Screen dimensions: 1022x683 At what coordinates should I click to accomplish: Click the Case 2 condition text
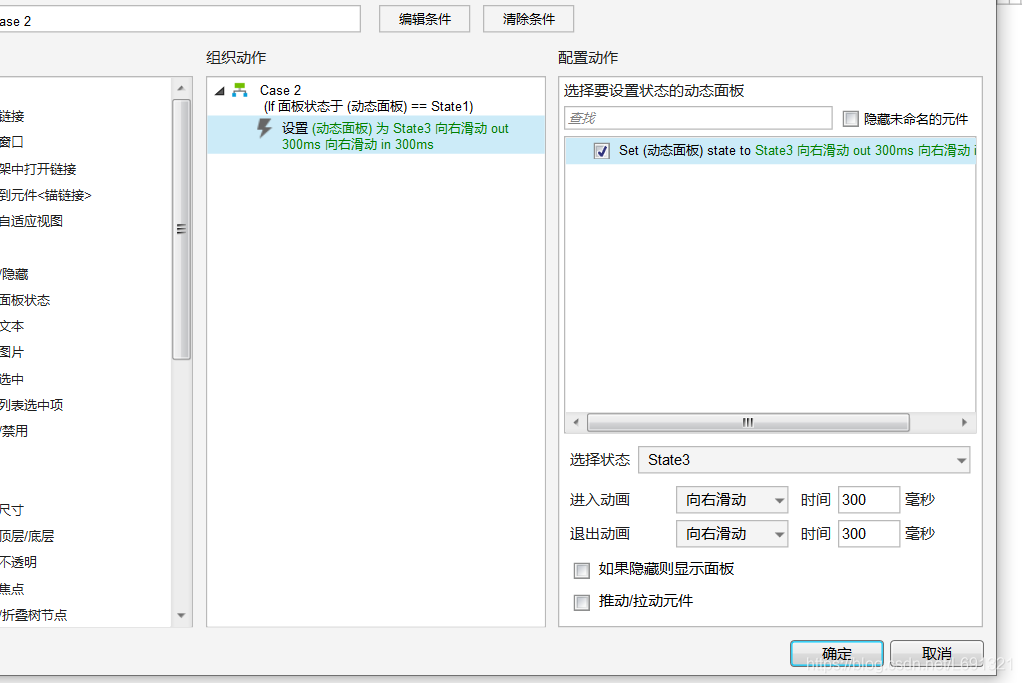point(368,106)
